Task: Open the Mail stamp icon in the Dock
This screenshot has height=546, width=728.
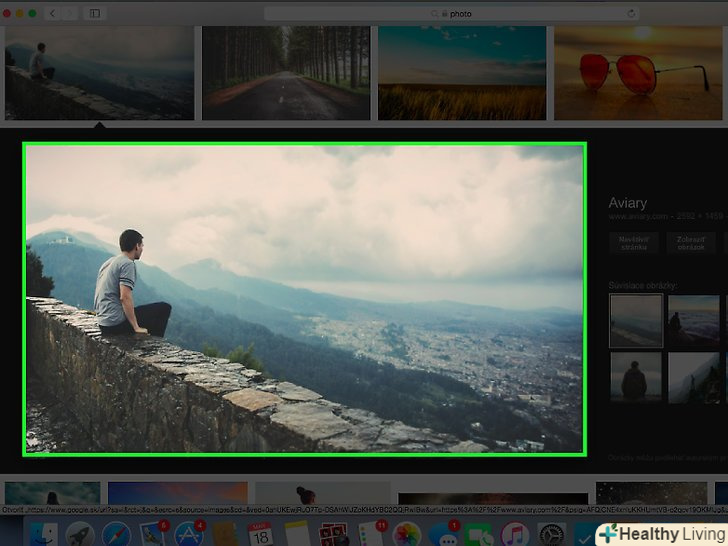Action: click(153, 534)
